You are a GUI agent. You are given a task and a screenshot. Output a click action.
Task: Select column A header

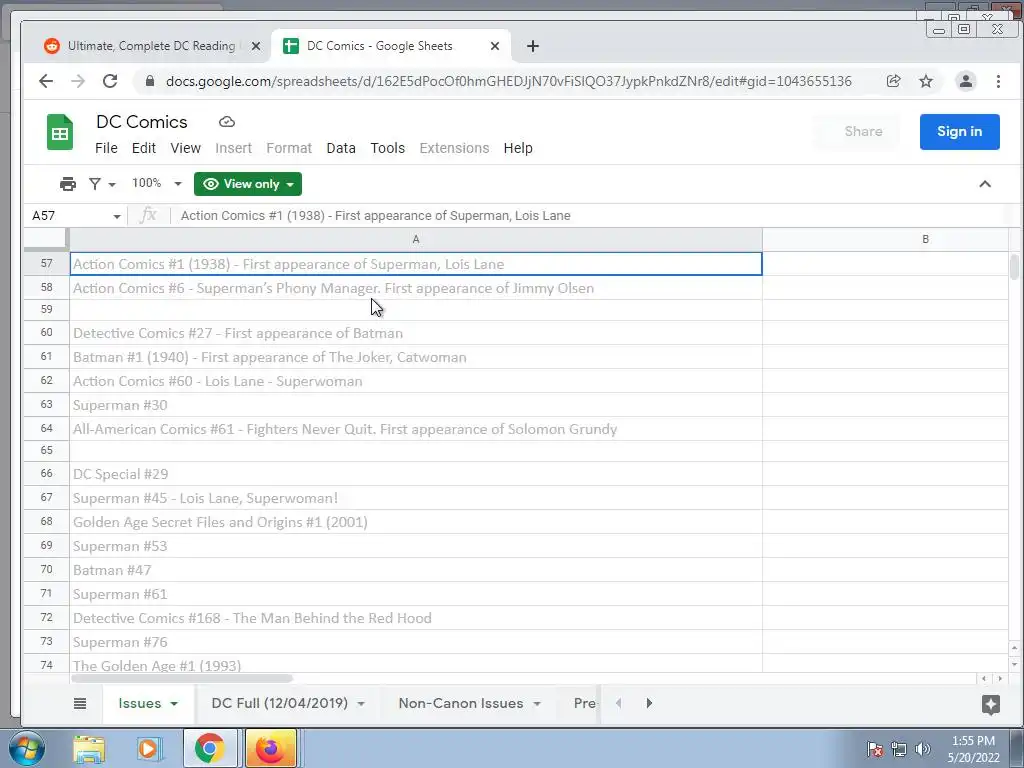pos(415,240)
